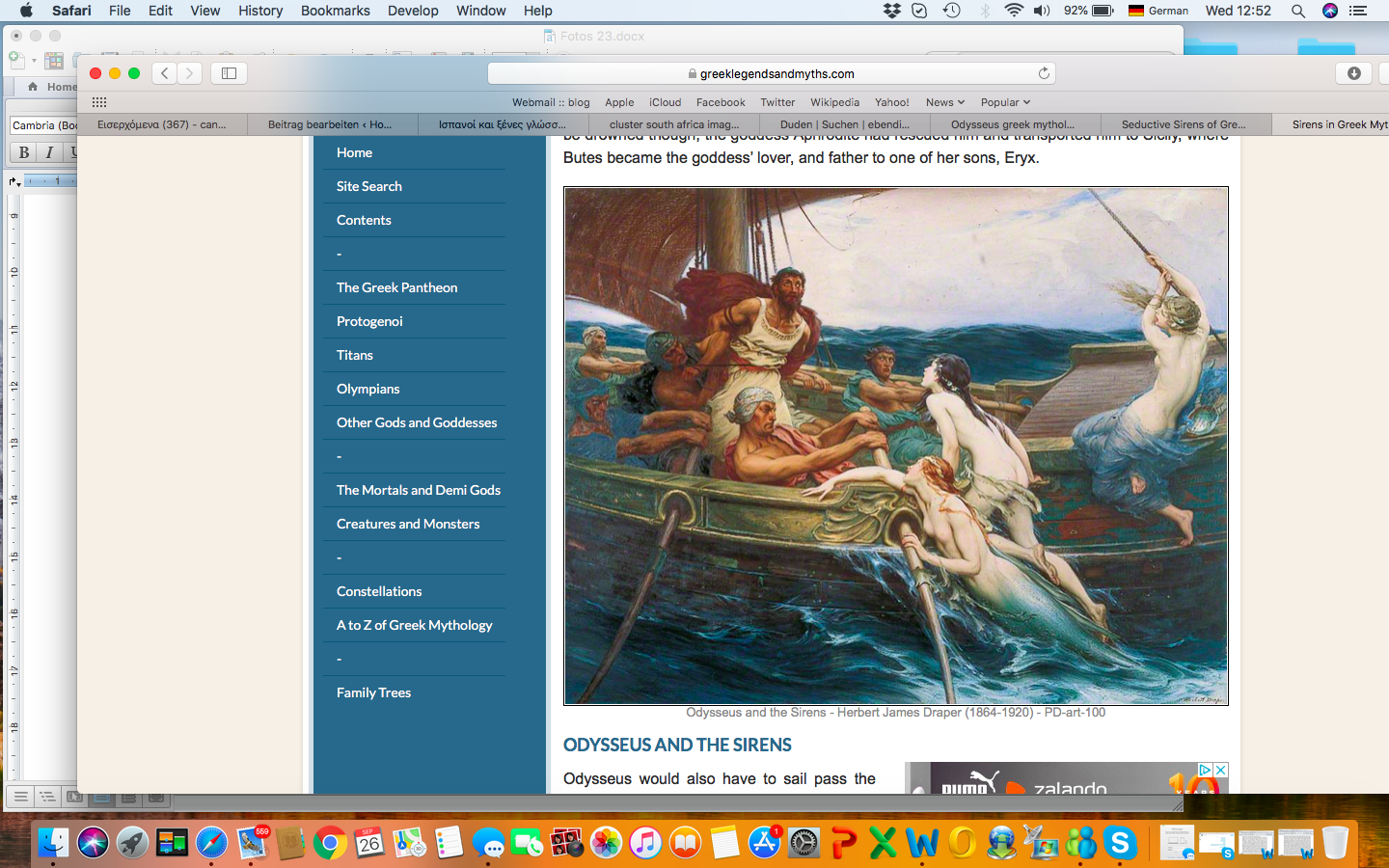Open Maps from the Dock

[x=409, y=843]
